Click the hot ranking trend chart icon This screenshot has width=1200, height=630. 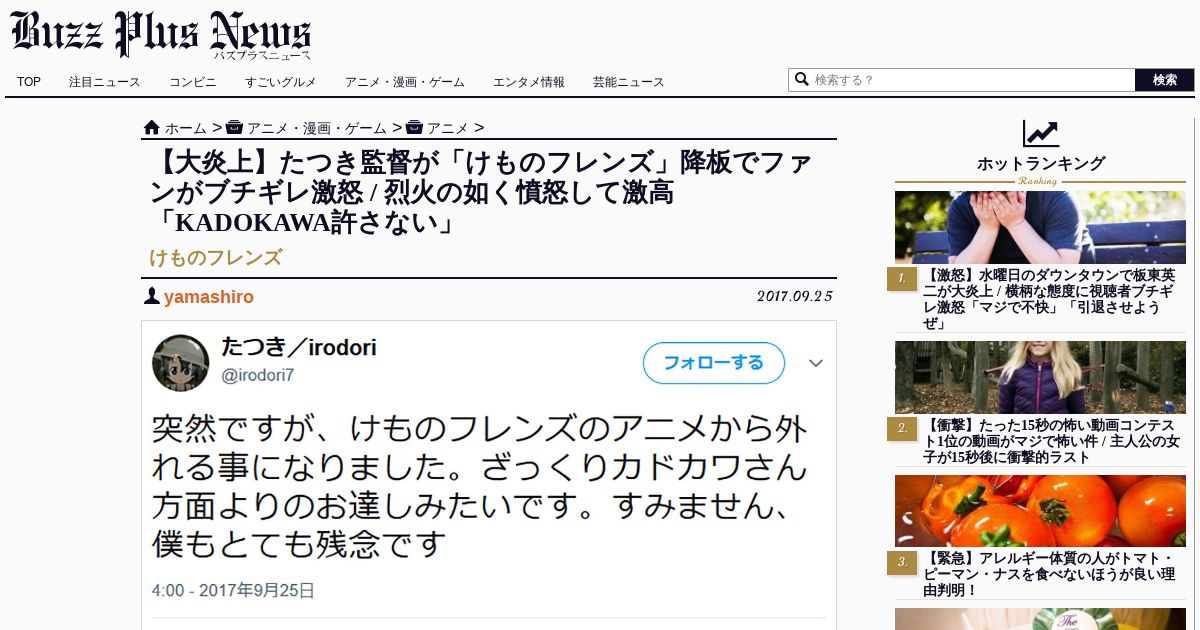[x=1040, y=133]
